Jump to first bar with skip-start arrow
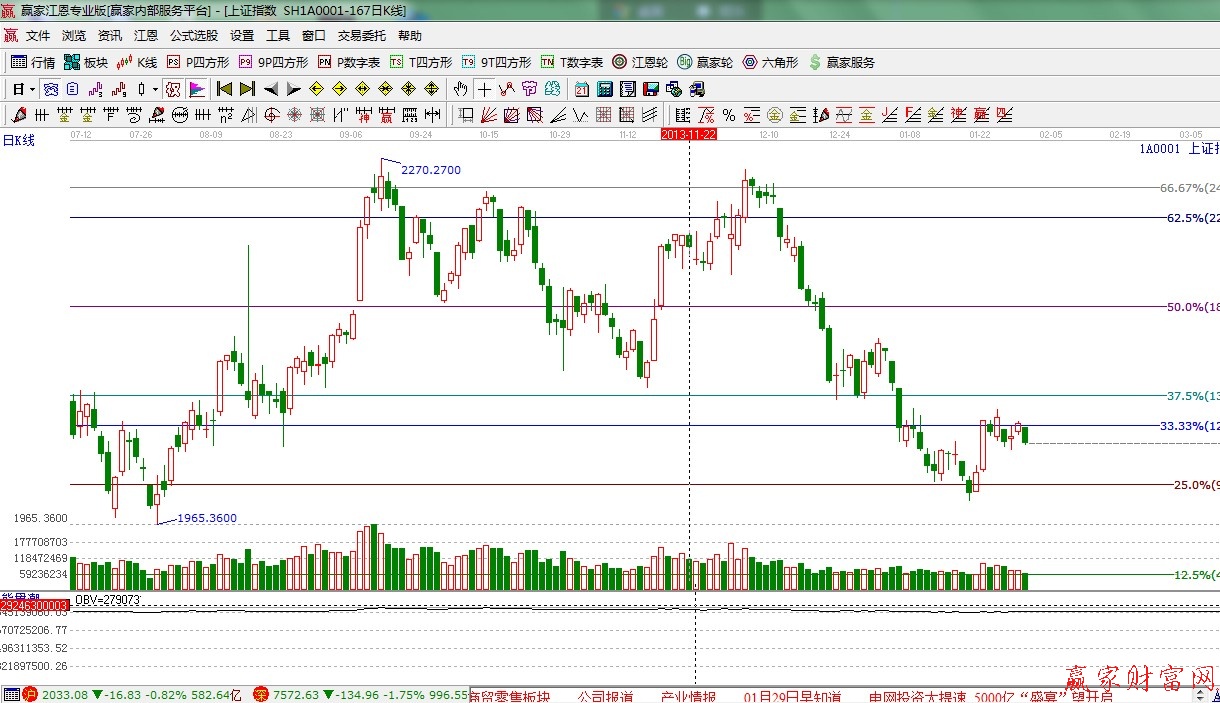Image resolution: width=1220 pixels, height=703 pixels. 224,89
